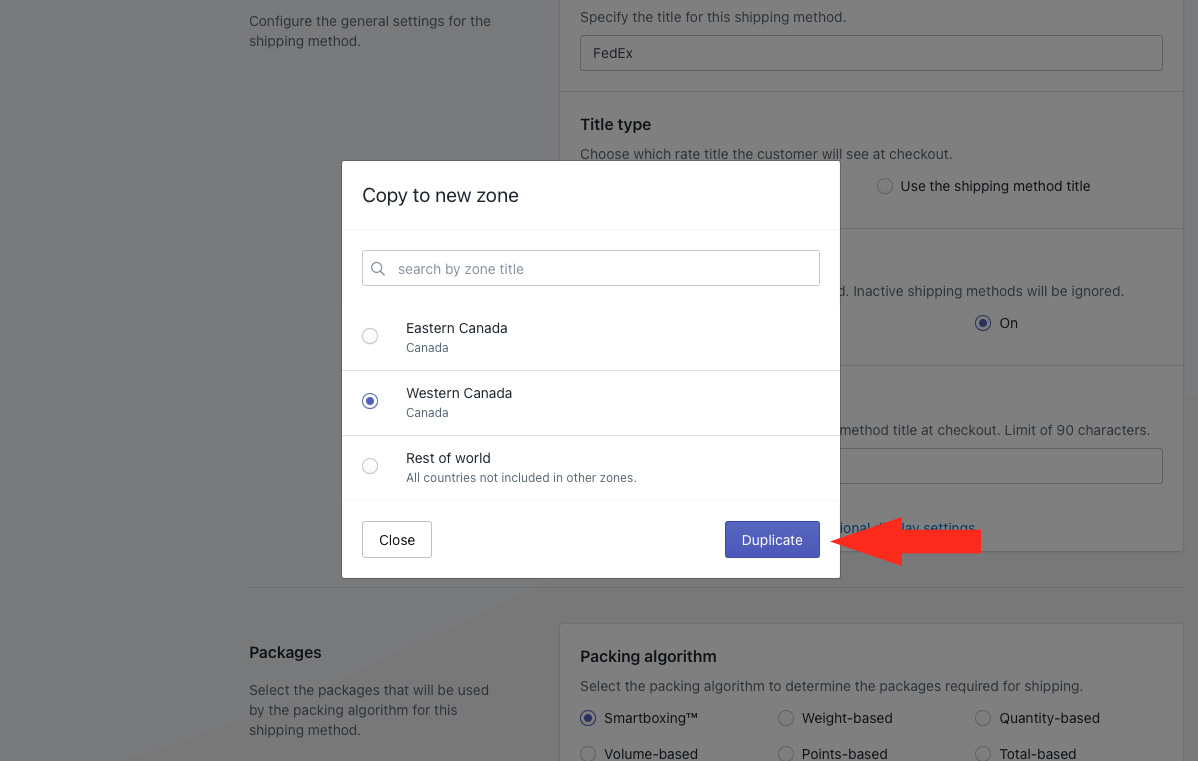Click the Duplicate button

coord(772,540)
